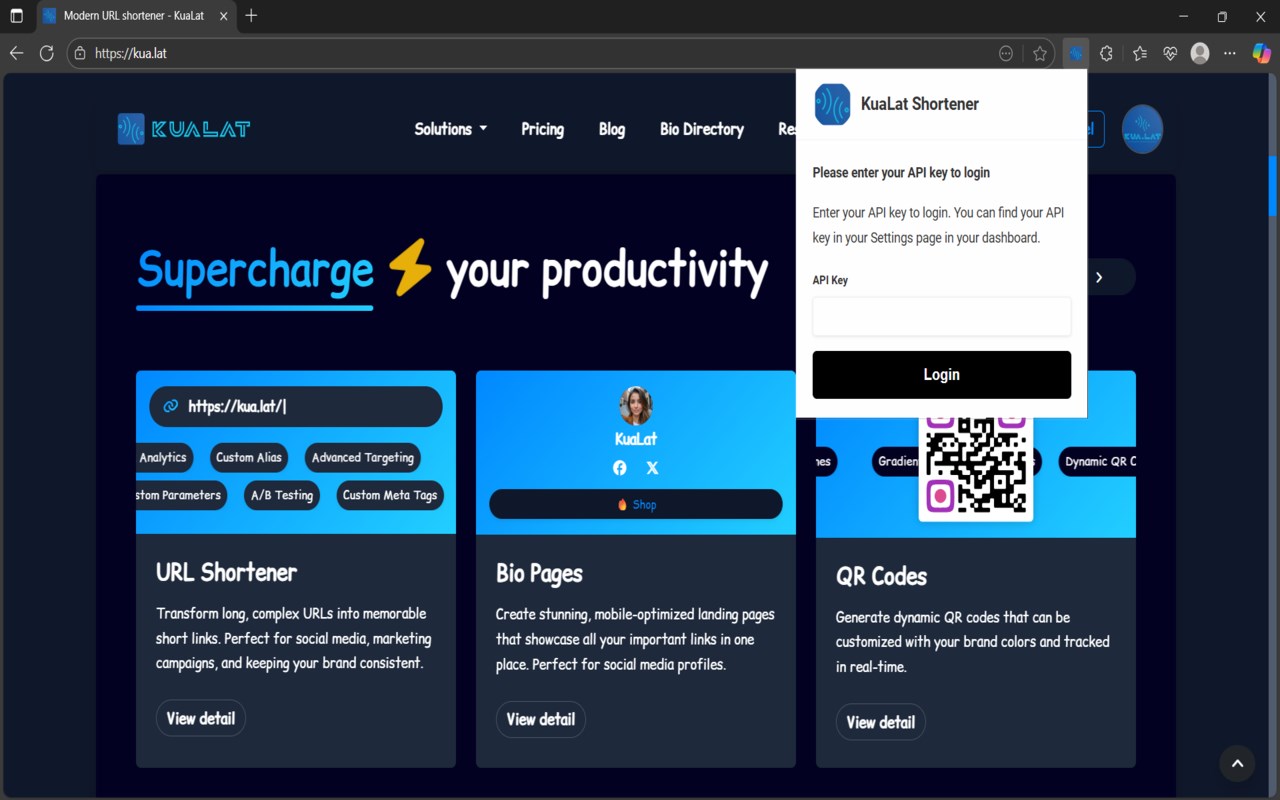The height and width of the screenshot is (800, 1280).
Task: Expand the Solutions dropdown menu
Action: click(451, 129)
